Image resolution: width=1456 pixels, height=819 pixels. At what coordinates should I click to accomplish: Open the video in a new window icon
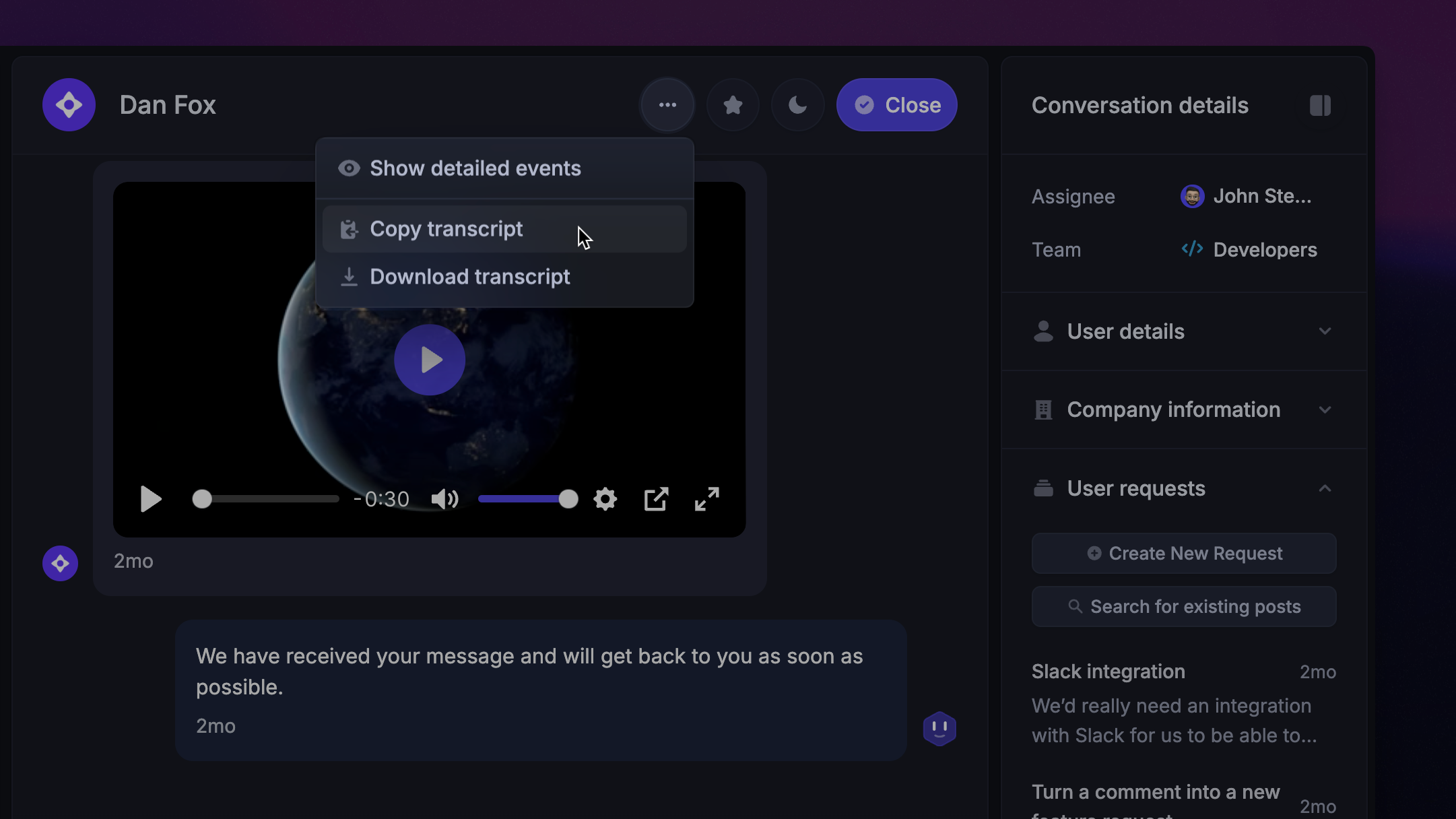[656, 499]
